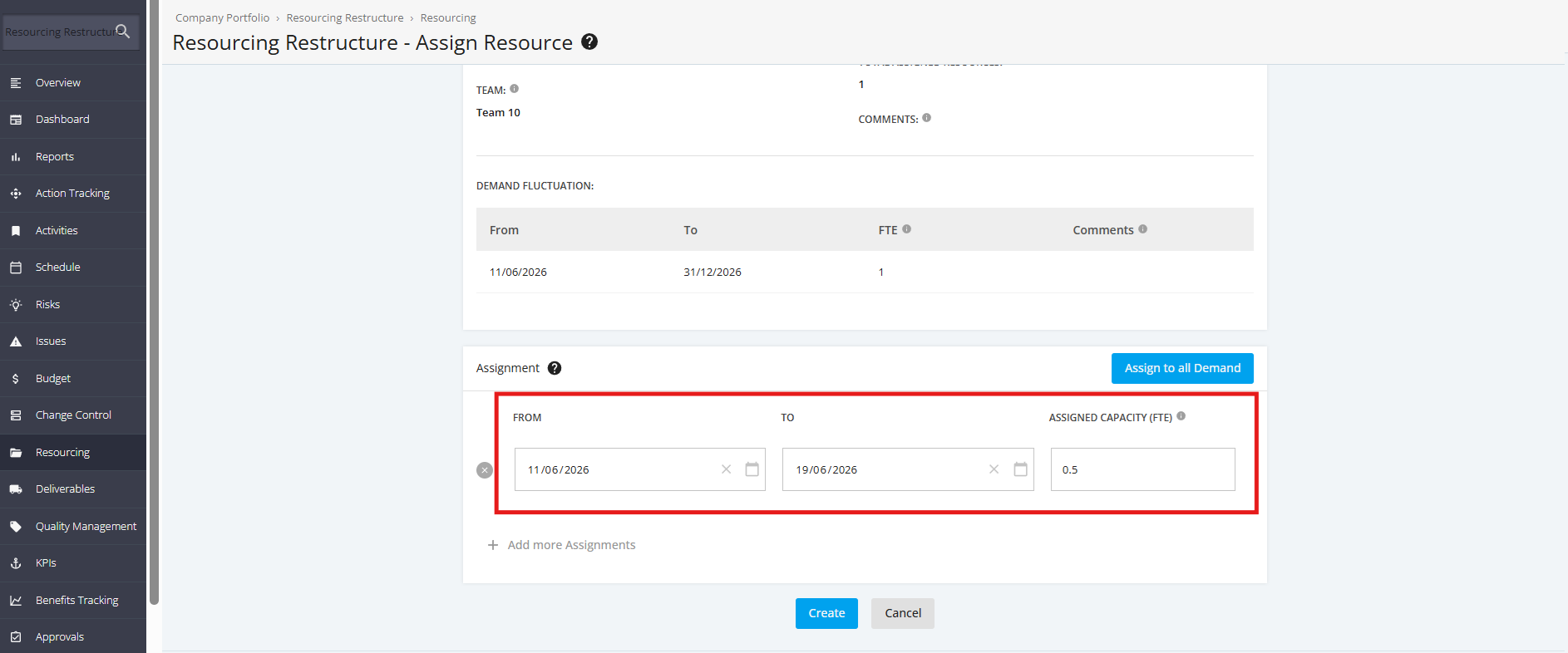Click info icon next to TEAM label

[x=515, y=89]
